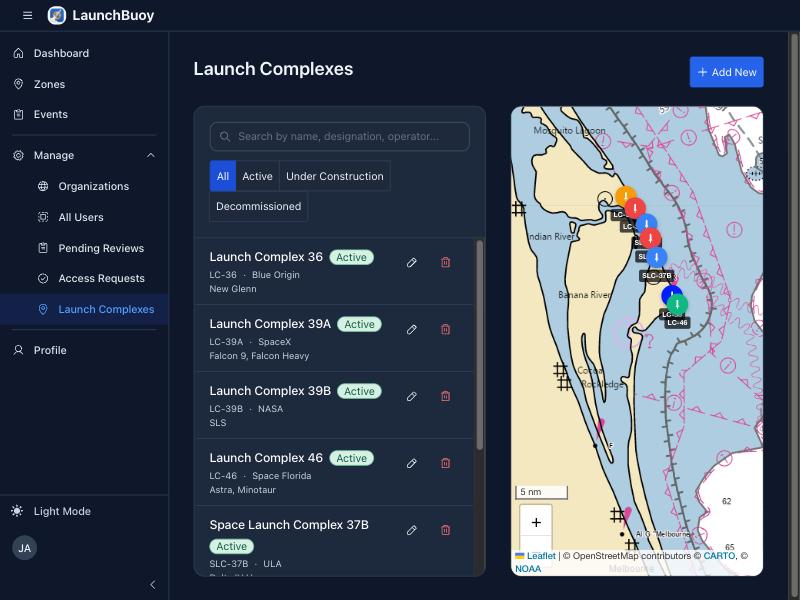800x600 pixels.
Task: Click Active badge on Launch Complex 39A
Action: pos(360,324)
